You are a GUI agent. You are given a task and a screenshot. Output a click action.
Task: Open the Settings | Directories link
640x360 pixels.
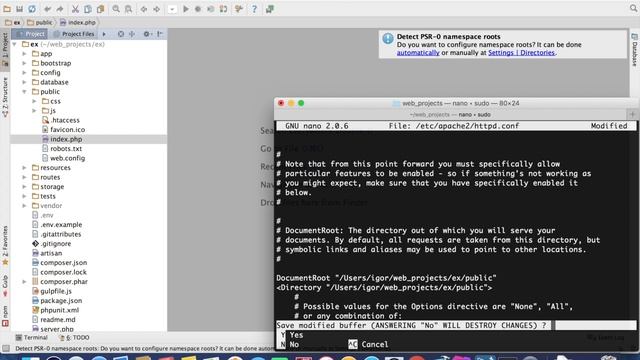521,53
